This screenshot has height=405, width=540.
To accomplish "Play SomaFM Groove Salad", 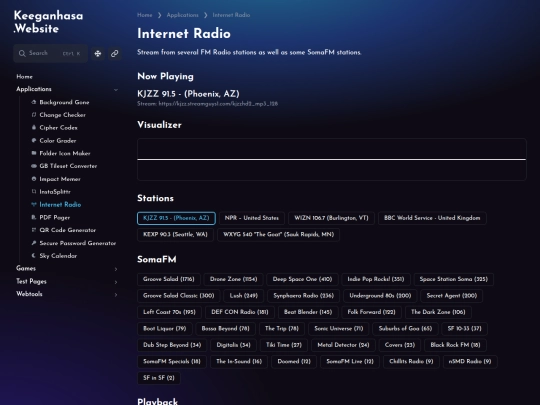I will pyautogui.click(x=169, y=279).
